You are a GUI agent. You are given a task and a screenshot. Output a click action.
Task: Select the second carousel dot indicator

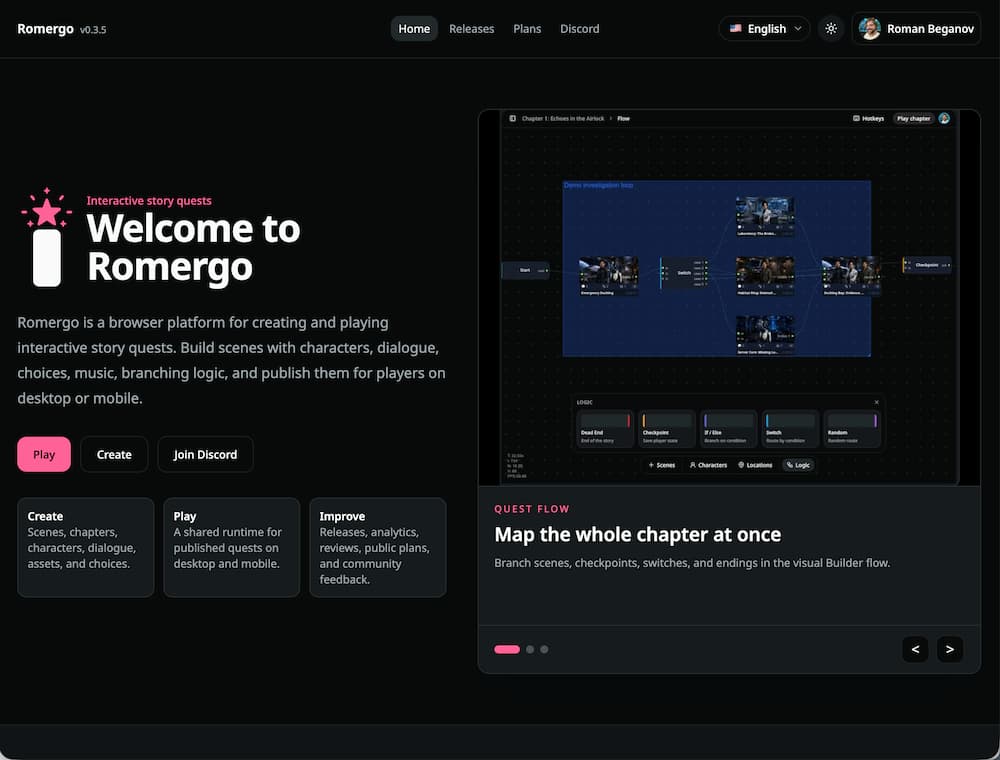[530, 649]
